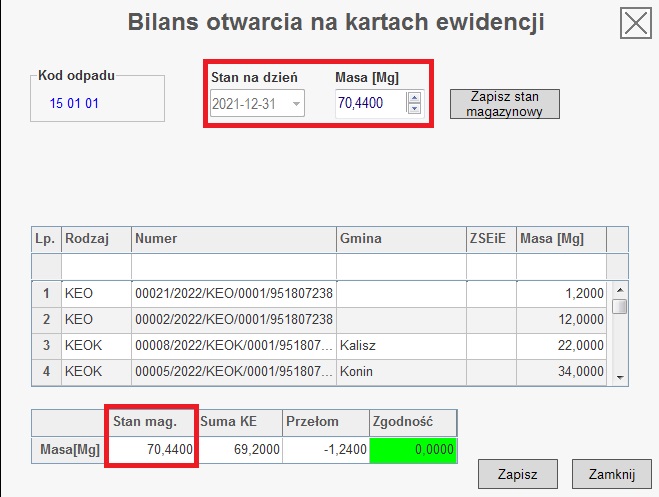
Task: Sort table by the Rodzaj column header
Action: [x=95, y=240]
